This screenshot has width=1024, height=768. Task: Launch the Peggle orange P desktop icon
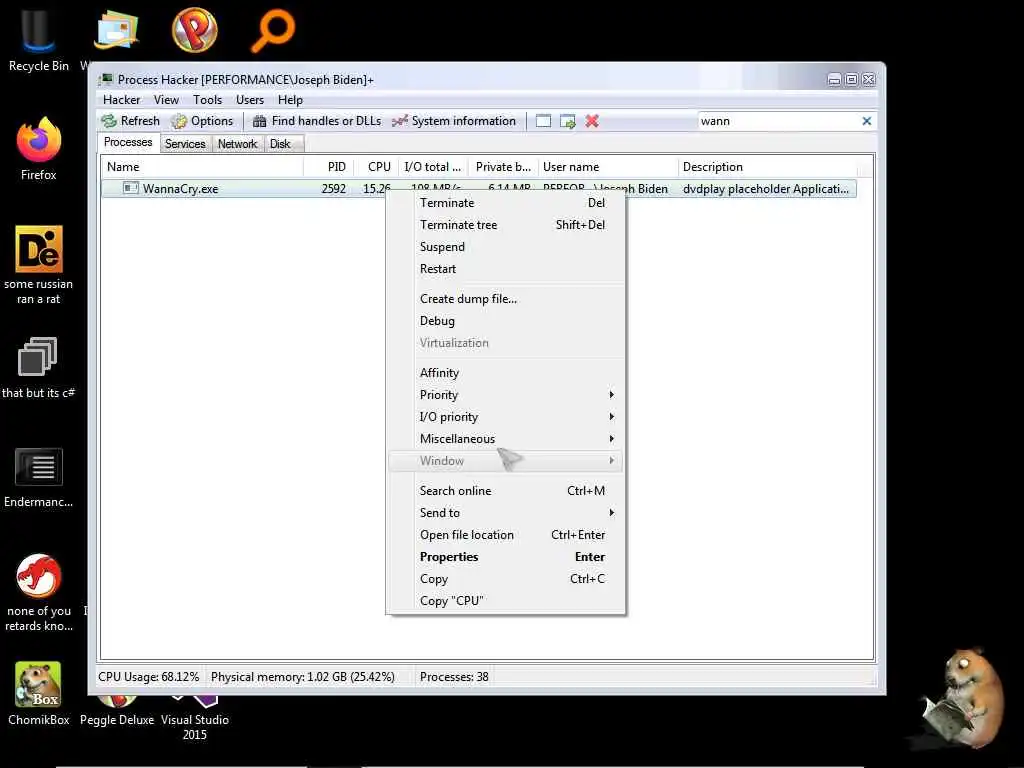(195, 30)
